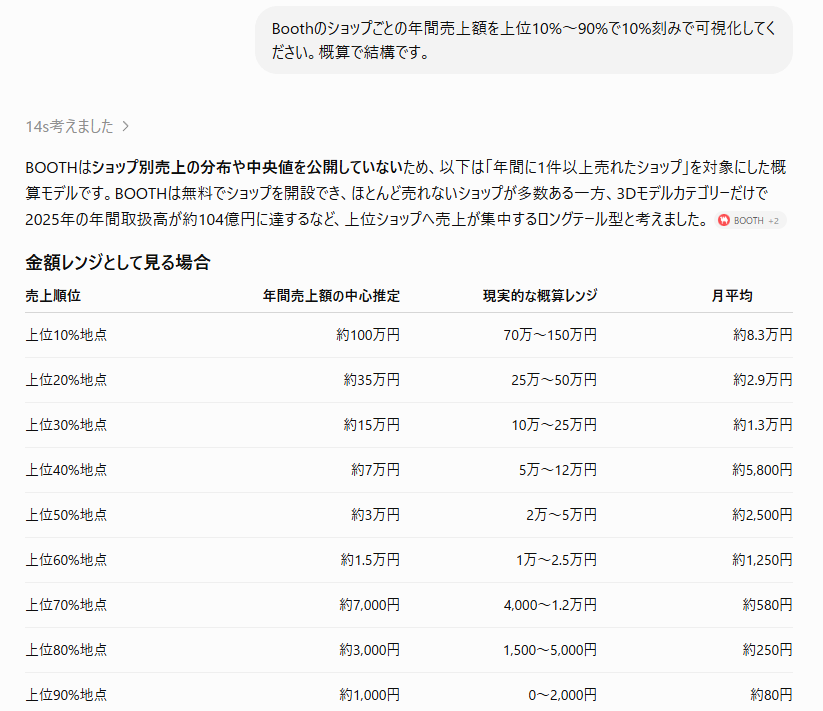Select the monthly cell '約2.9万円'
This screenshot has height=711, width=823.
(763, 380)
